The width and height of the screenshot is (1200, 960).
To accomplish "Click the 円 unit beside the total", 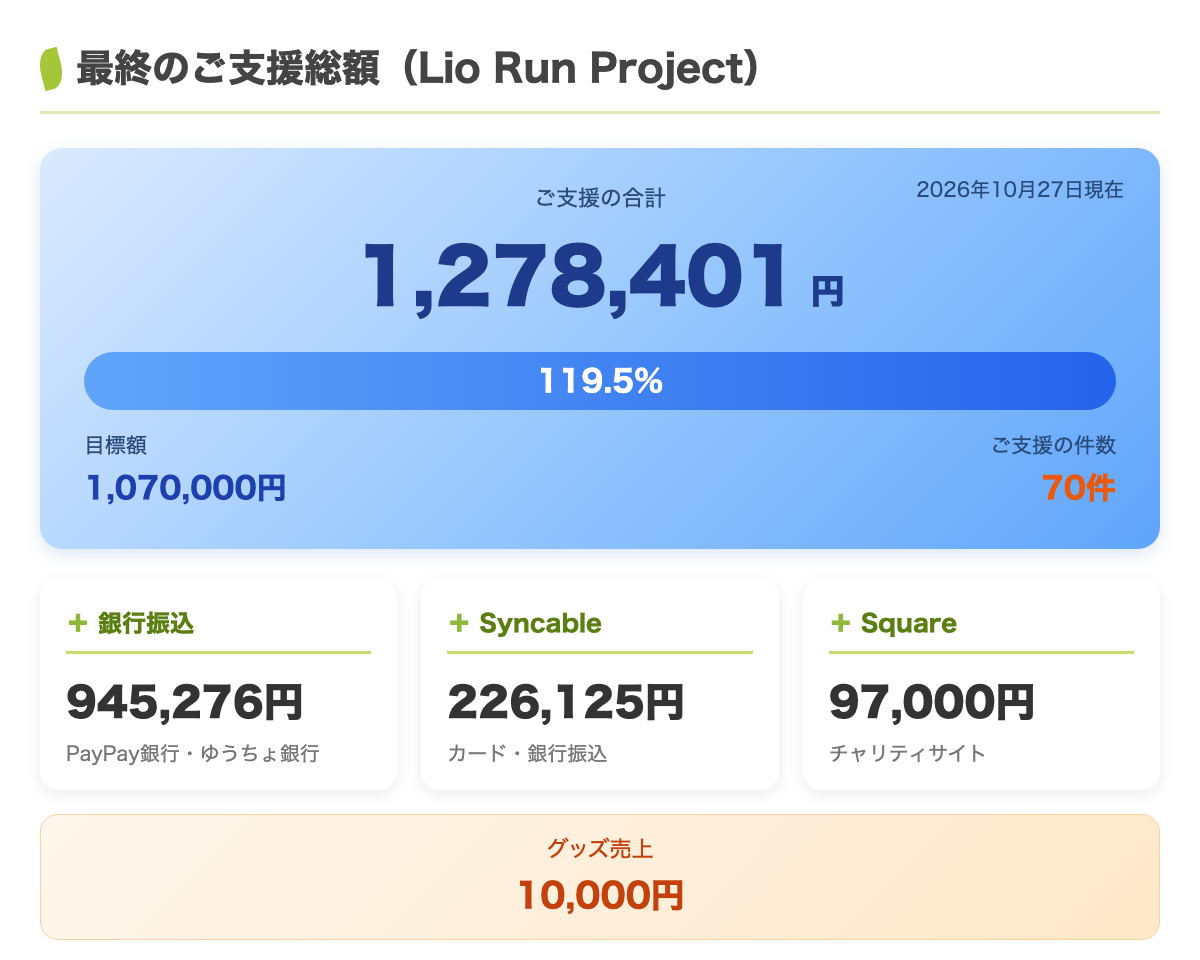I will (827, 292).
